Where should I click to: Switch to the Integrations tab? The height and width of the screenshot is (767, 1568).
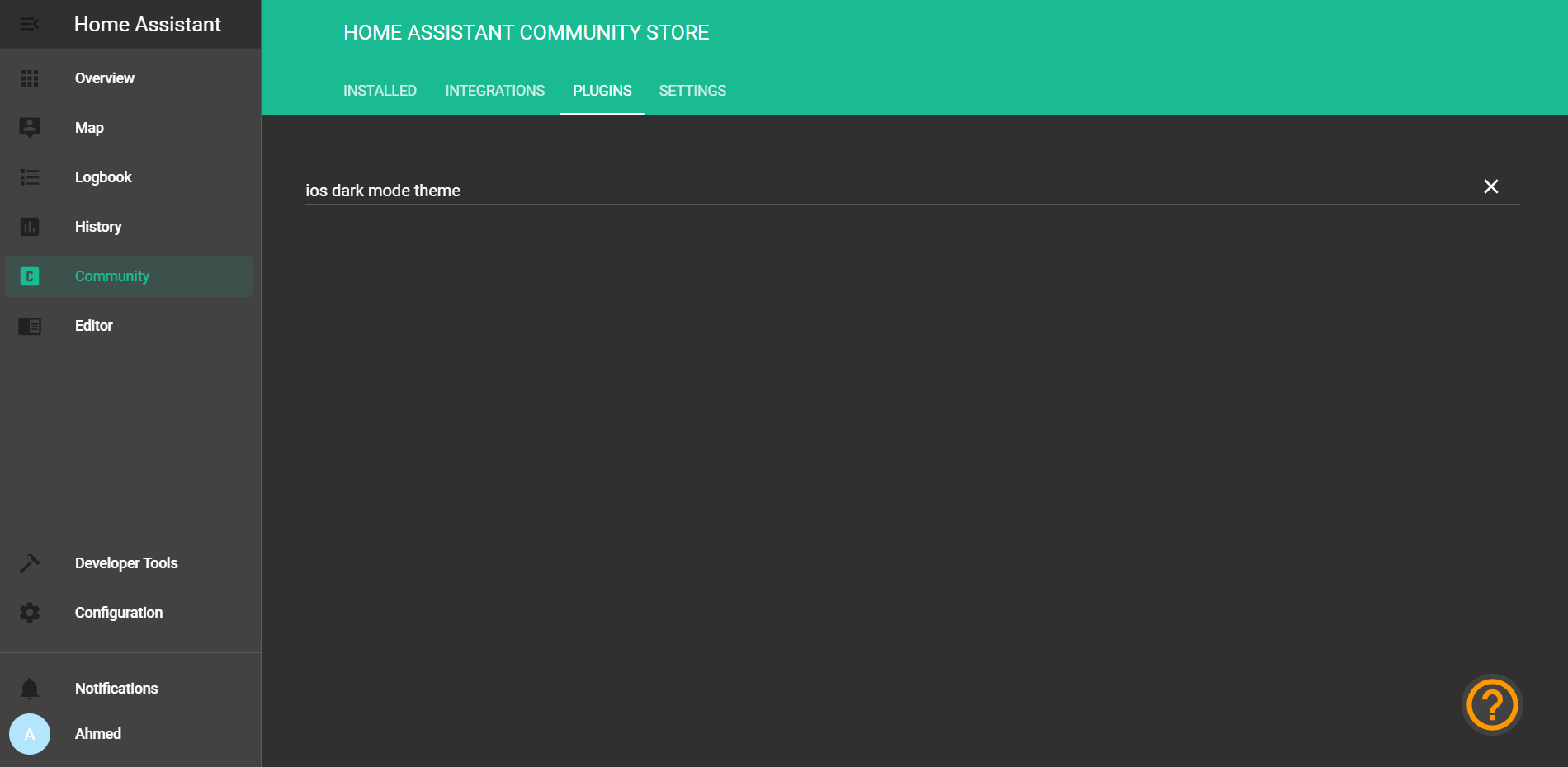coord(495,91)
